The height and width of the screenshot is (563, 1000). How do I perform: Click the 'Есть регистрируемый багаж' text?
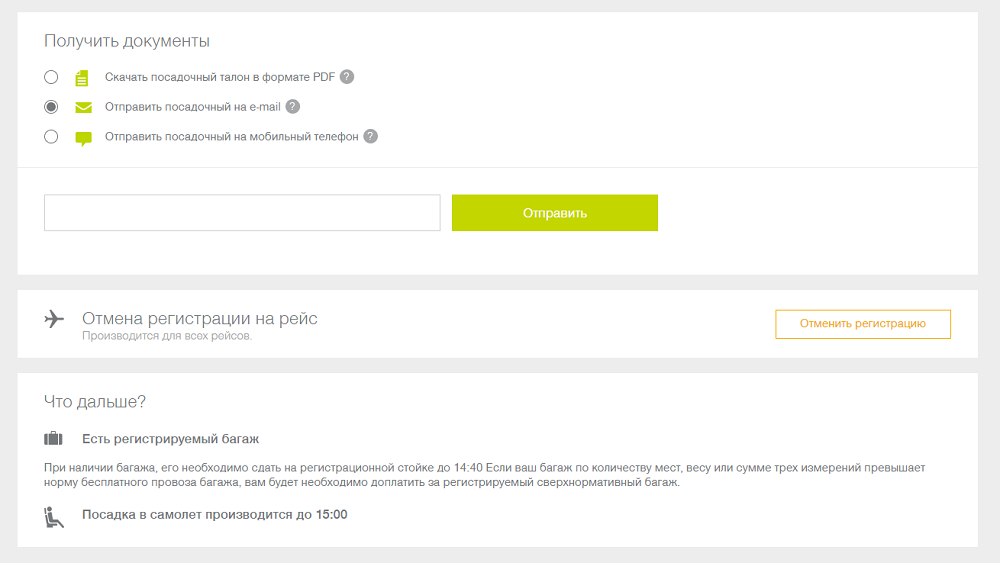[x=171, y=439]
